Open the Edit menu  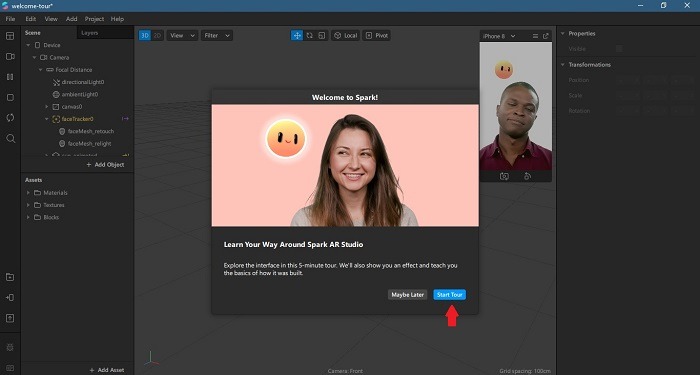tap(31, 19)
